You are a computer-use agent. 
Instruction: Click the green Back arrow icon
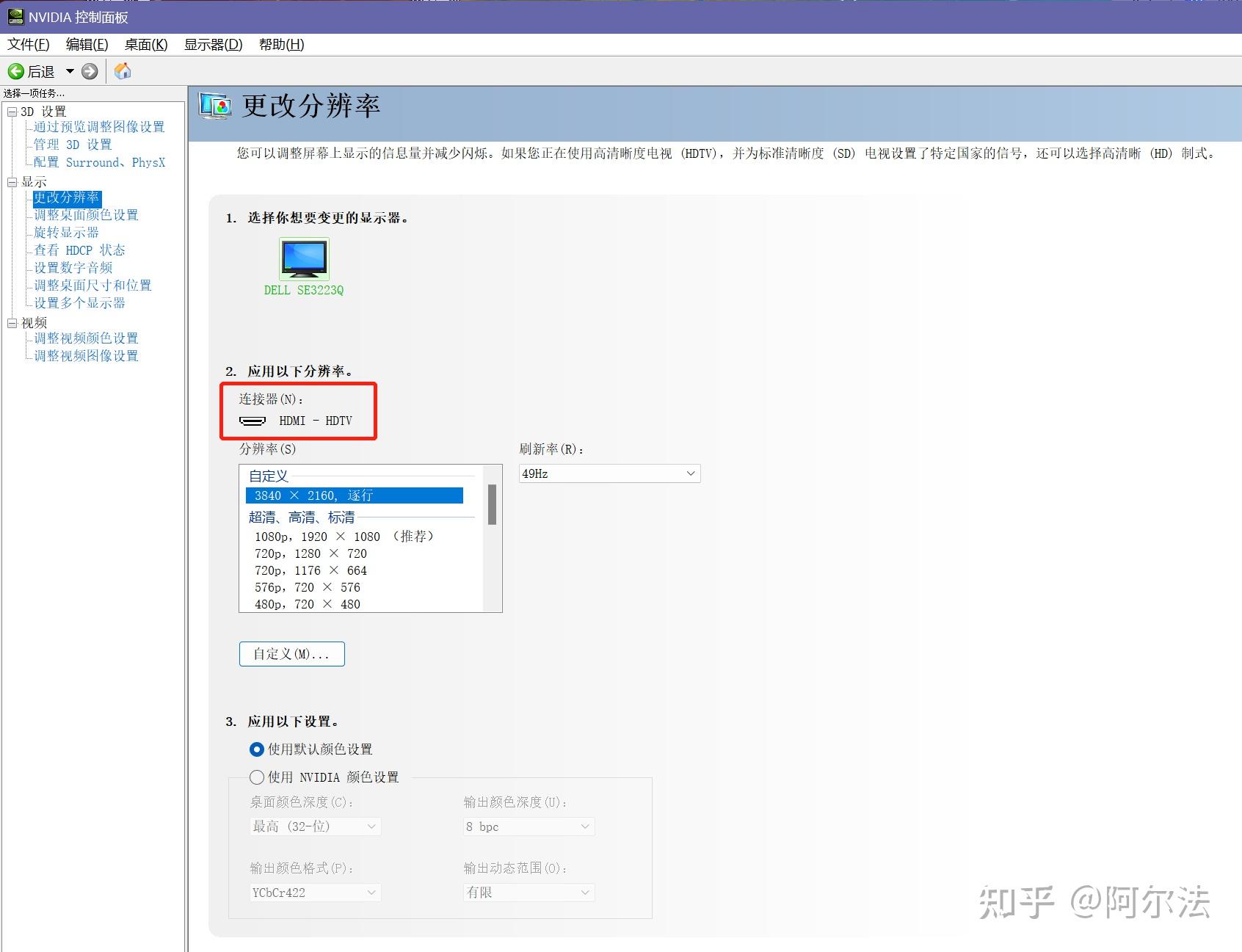click(16, 71)
